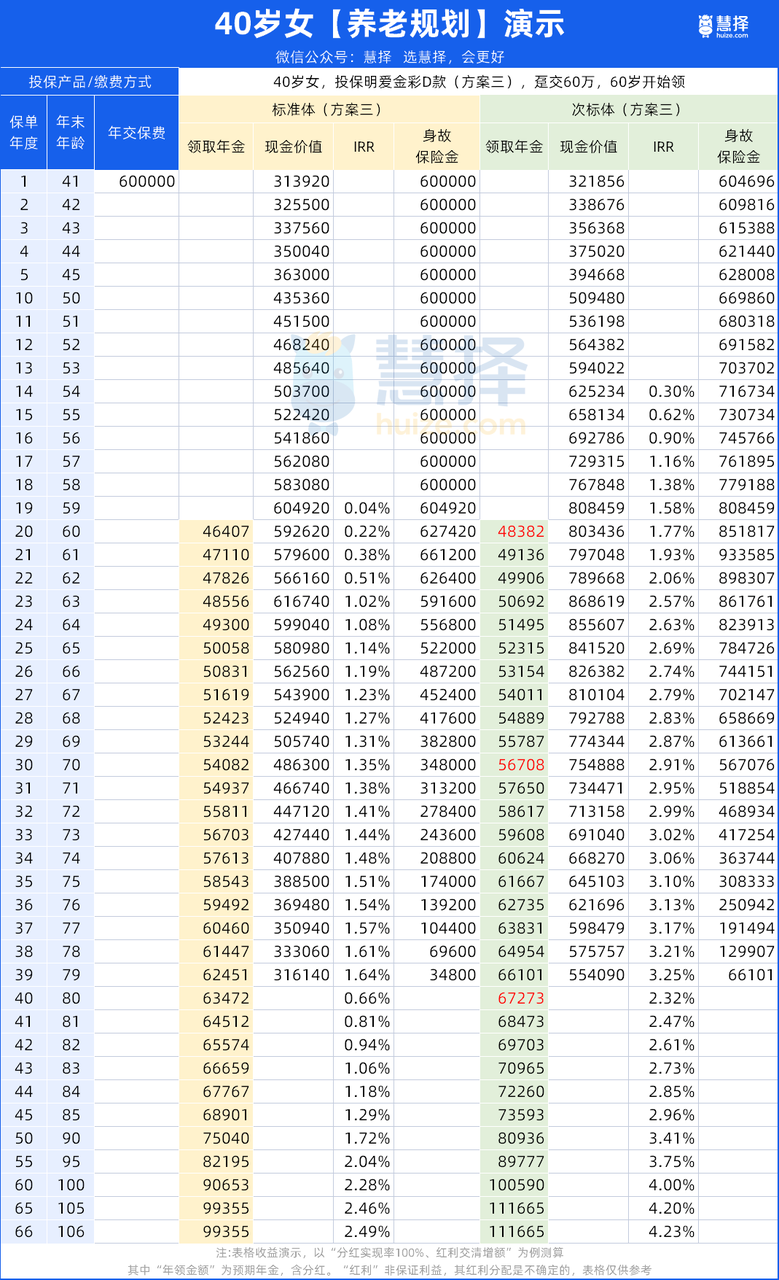This screenshot has width=779, height=1280.
Task: Select the IRR value 1.02%
Action: click(x=367, y=602)
